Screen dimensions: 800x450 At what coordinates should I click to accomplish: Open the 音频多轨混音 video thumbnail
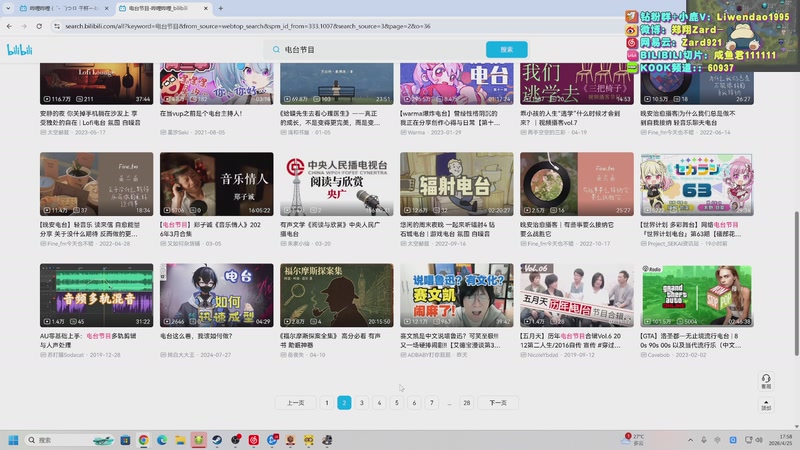96,295
